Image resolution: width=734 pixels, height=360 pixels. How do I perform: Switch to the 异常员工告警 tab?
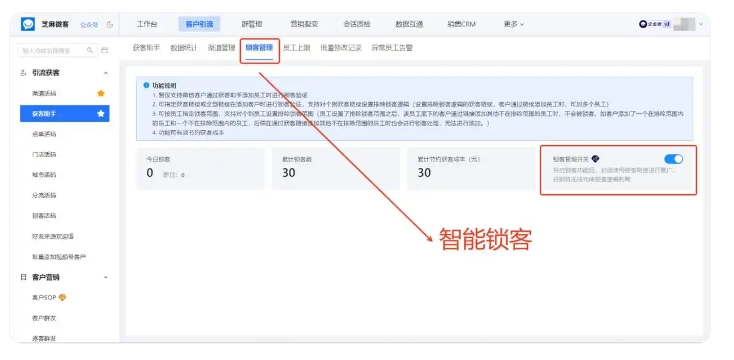(x=392, y=48)
